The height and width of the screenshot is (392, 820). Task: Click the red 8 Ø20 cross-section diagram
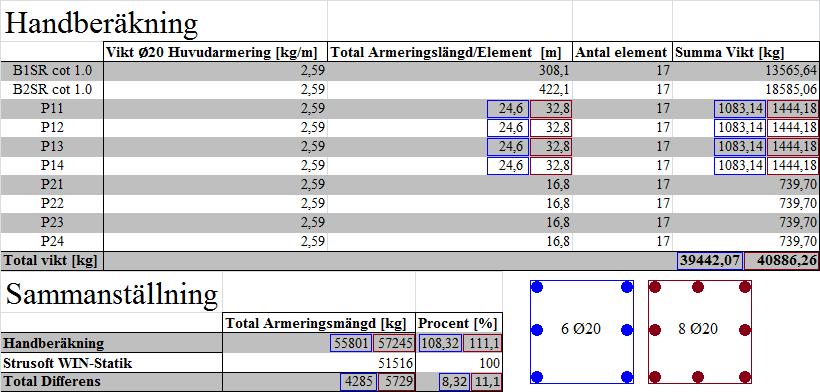700,331
